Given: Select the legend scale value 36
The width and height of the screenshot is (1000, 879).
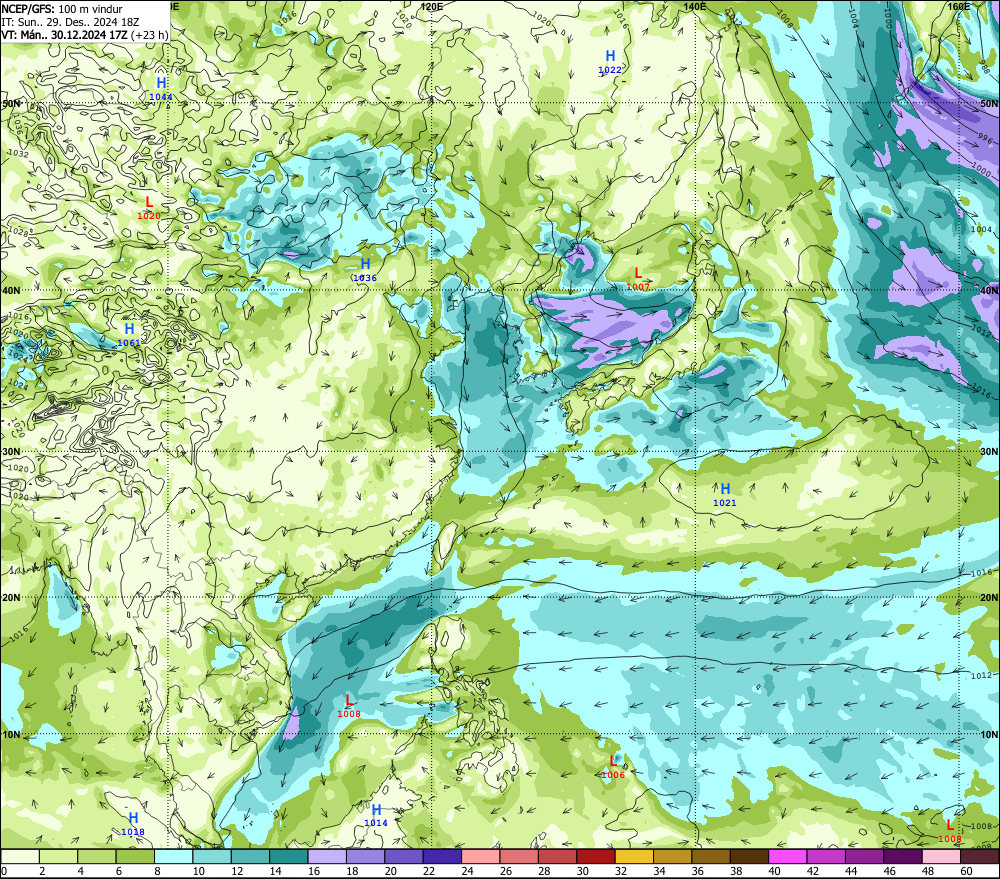Looking at the screenshot, I should [x=698, y=871].
